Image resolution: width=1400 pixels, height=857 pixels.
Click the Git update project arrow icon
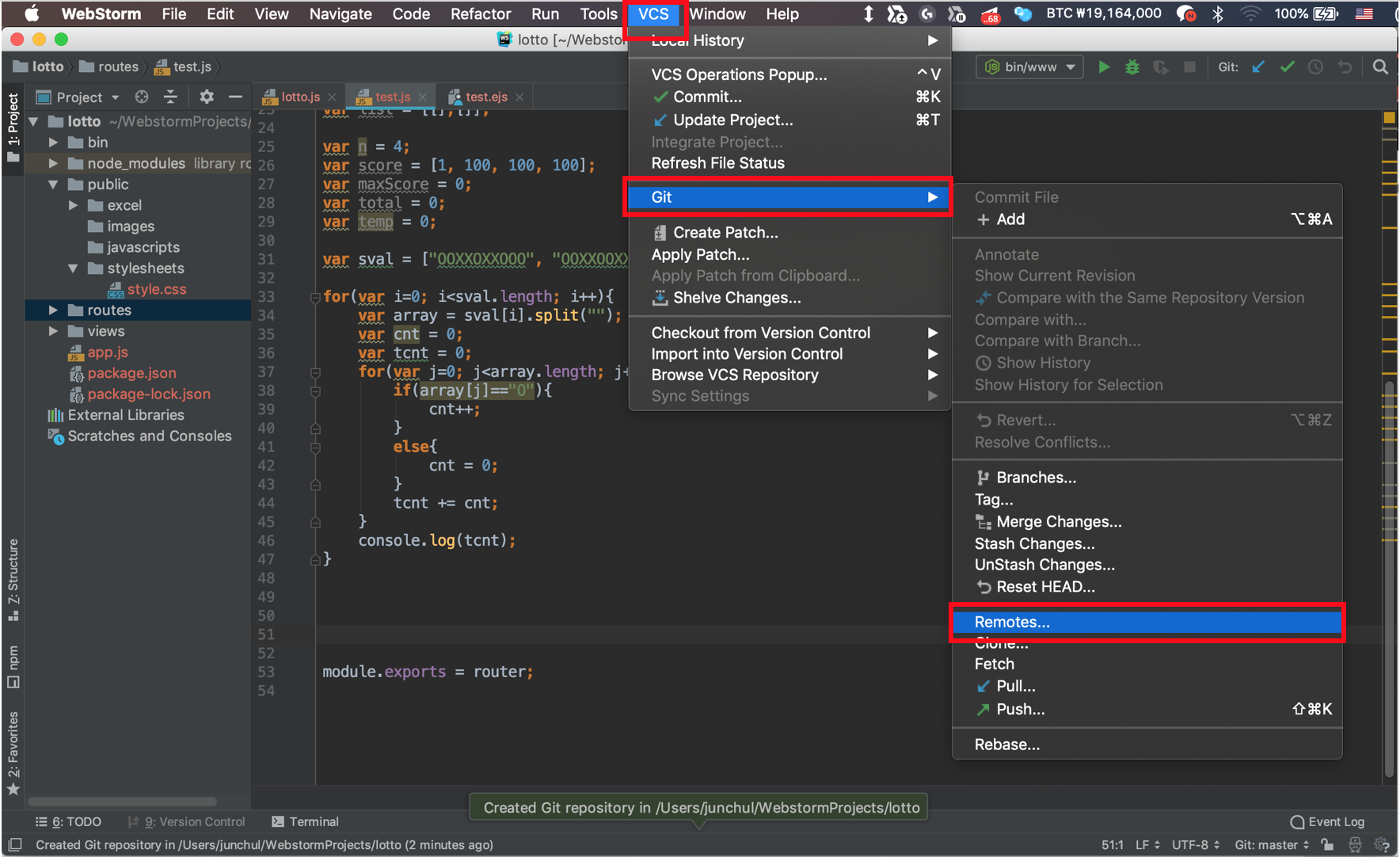1258,67
